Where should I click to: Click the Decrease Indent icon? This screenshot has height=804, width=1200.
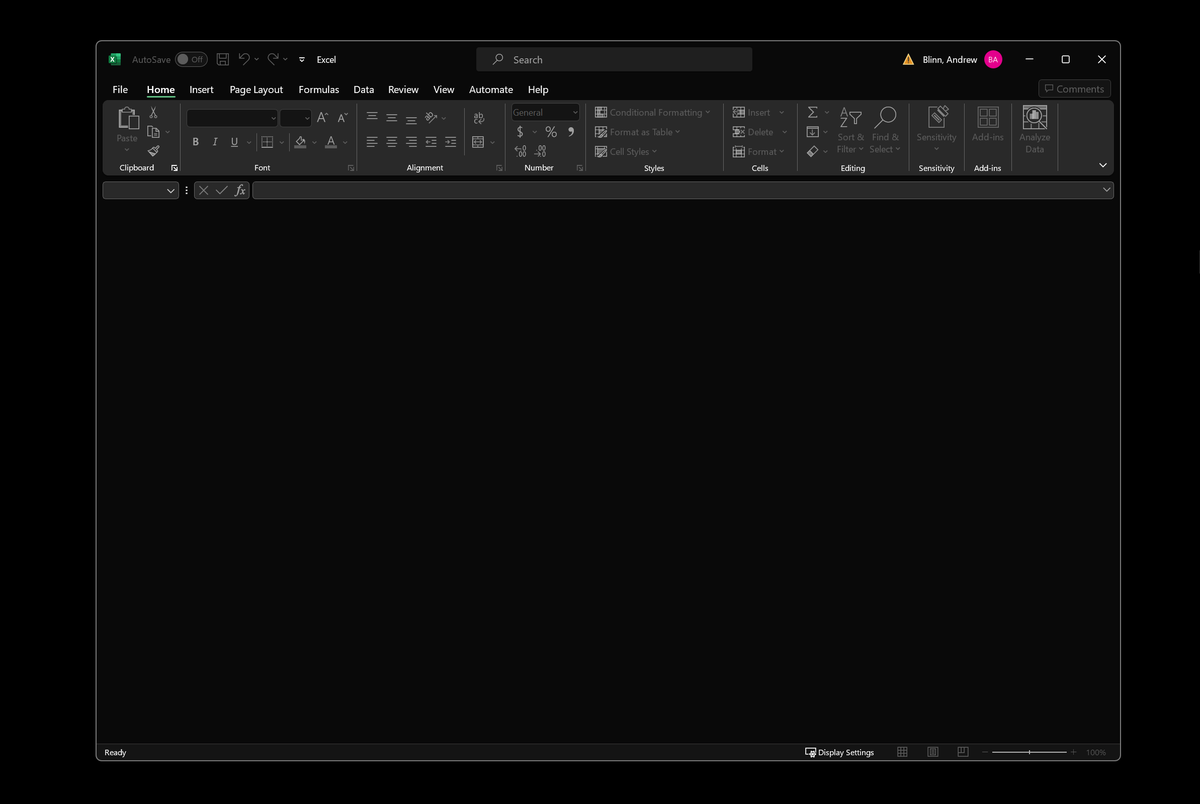(x=431, y=142)
